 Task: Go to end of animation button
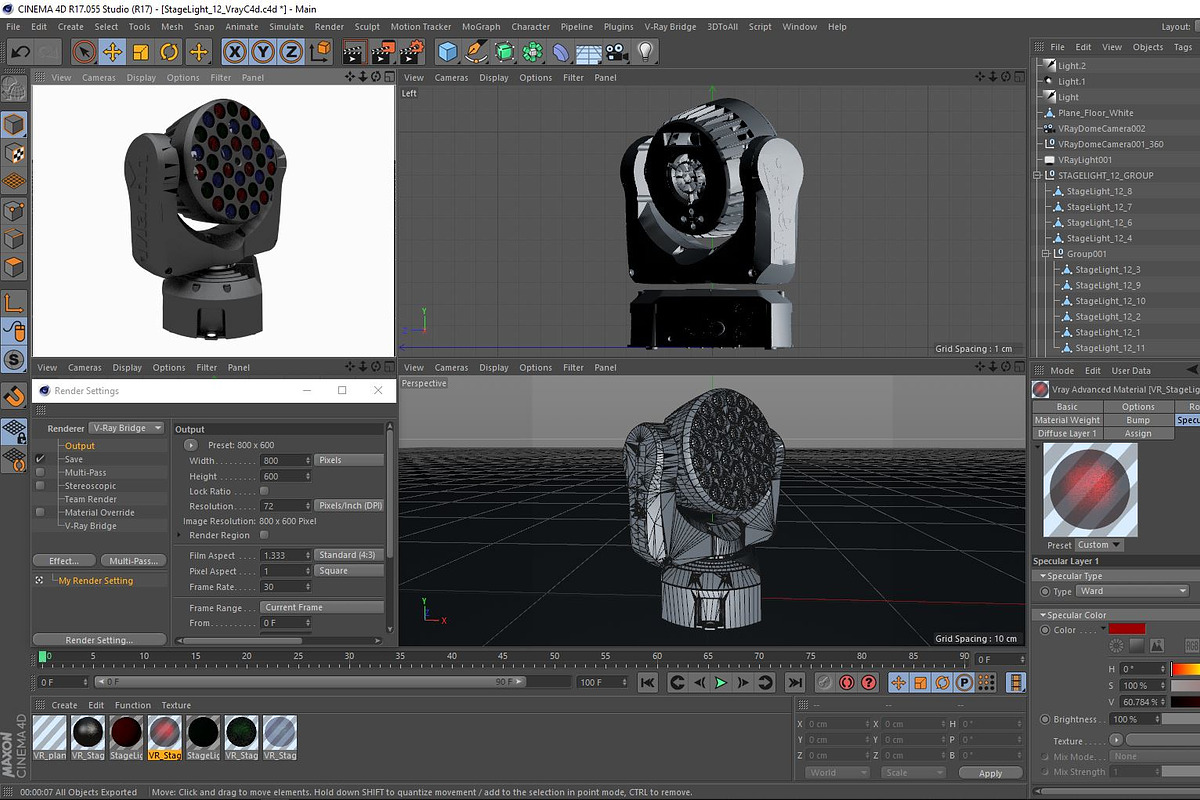tap(794, 683)
